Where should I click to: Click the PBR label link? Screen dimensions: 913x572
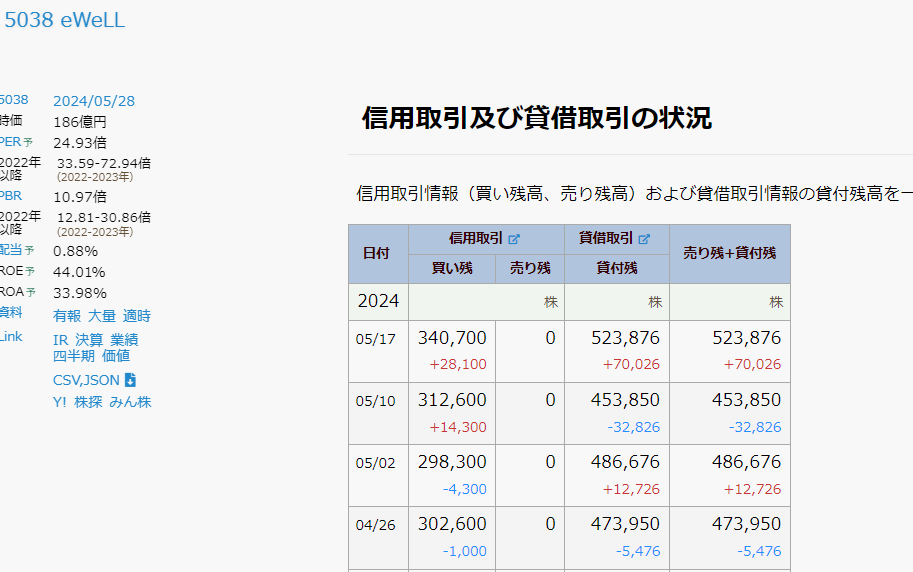pyautogui.click(x=10, y=195)
